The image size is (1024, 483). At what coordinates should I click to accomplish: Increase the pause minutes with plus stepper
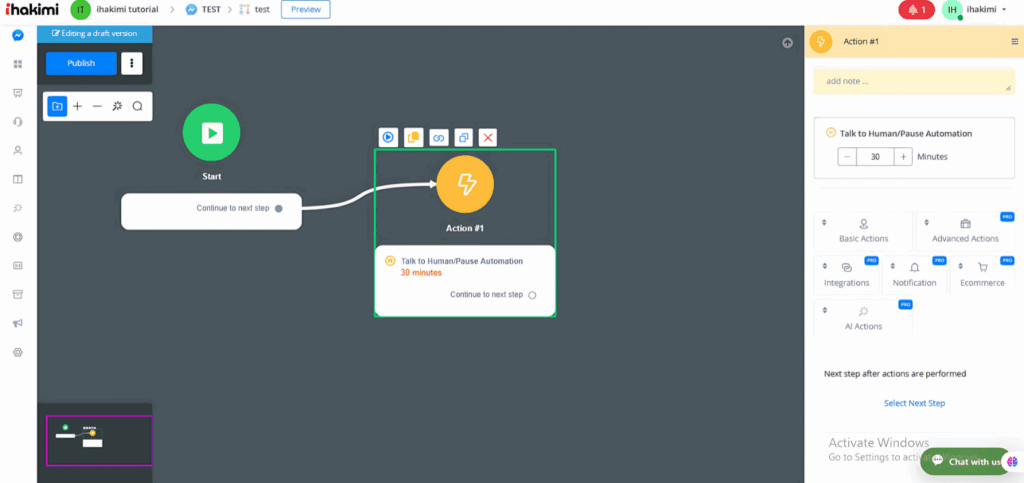pos(903,156)
